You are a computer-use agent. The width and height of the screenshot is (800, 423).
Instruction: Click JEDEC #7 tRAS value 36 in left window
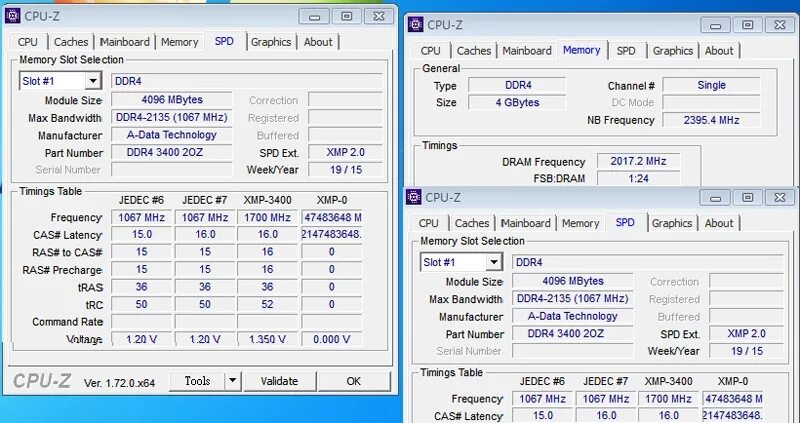pyautogui.click(x=205, y=287)
